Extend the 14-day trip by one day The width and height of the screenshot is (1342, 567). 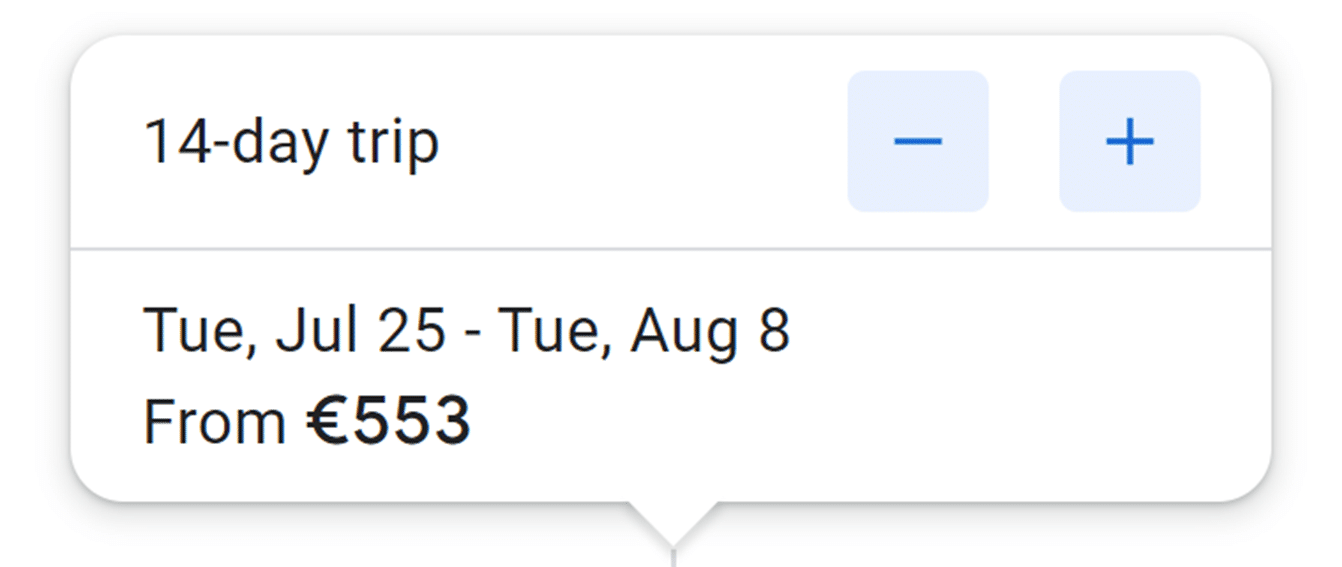[x=1129, y=141]
